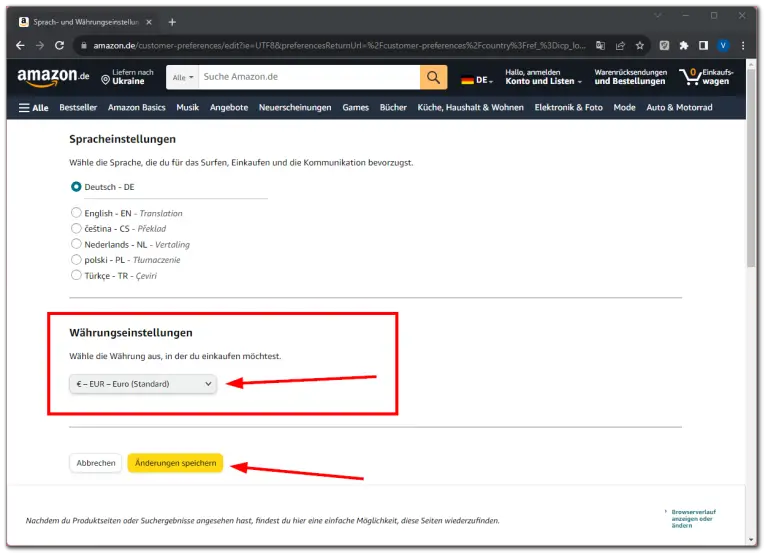The width and height of the screenshot is (768, 557).
Task: Go to Games category
Action: point(356,108)
